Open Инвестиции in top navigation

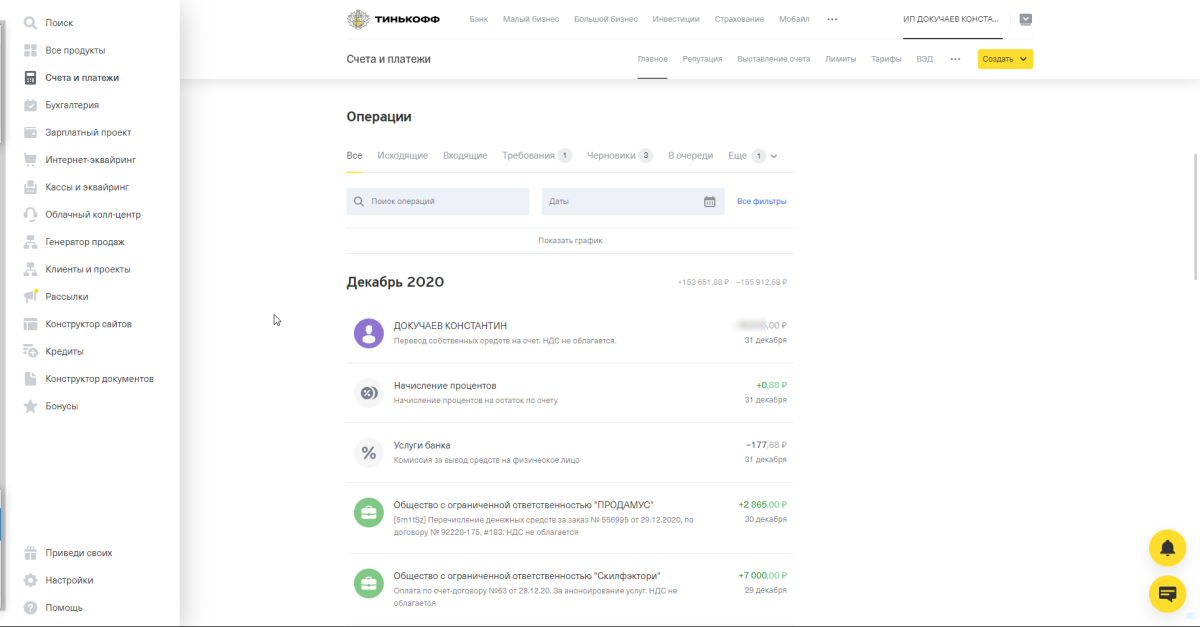pyautogui.click(x=676, y=19)
